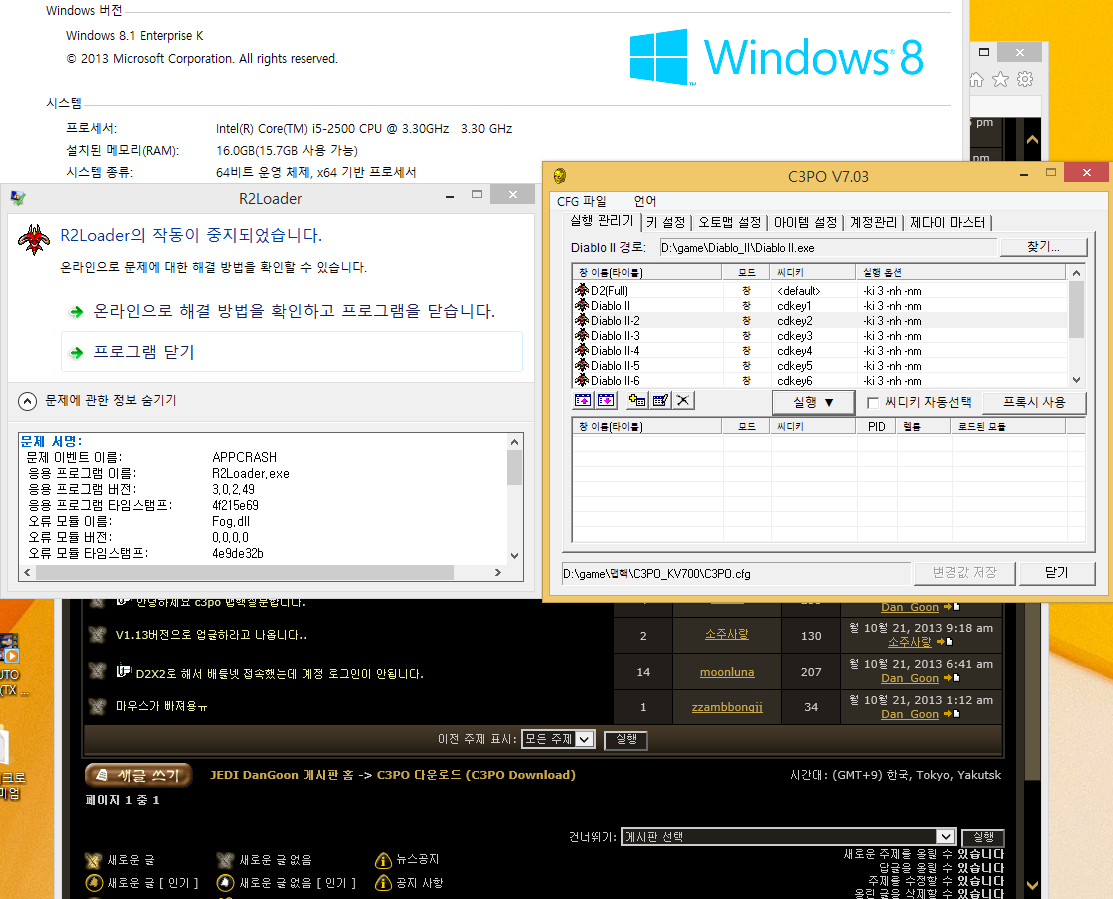The width and height of the screenshot is (1113, 899).
Task: Click right arrow of R2Loader horizontal scrollbar
Action: tap(498, 572)
